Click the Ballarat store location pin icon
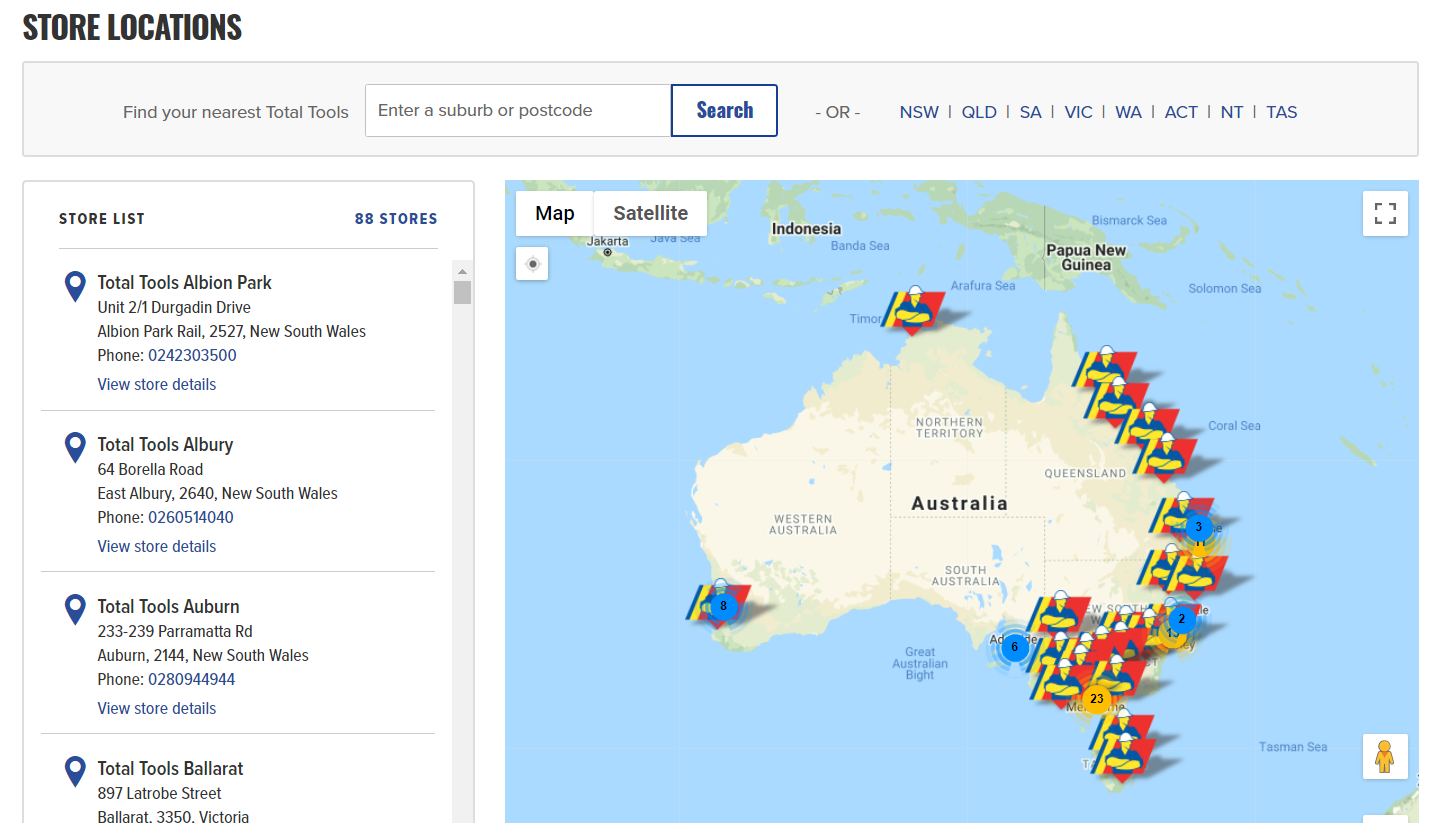The height and width of the screenshot is (823, 1435). click(x=75, y=772)
